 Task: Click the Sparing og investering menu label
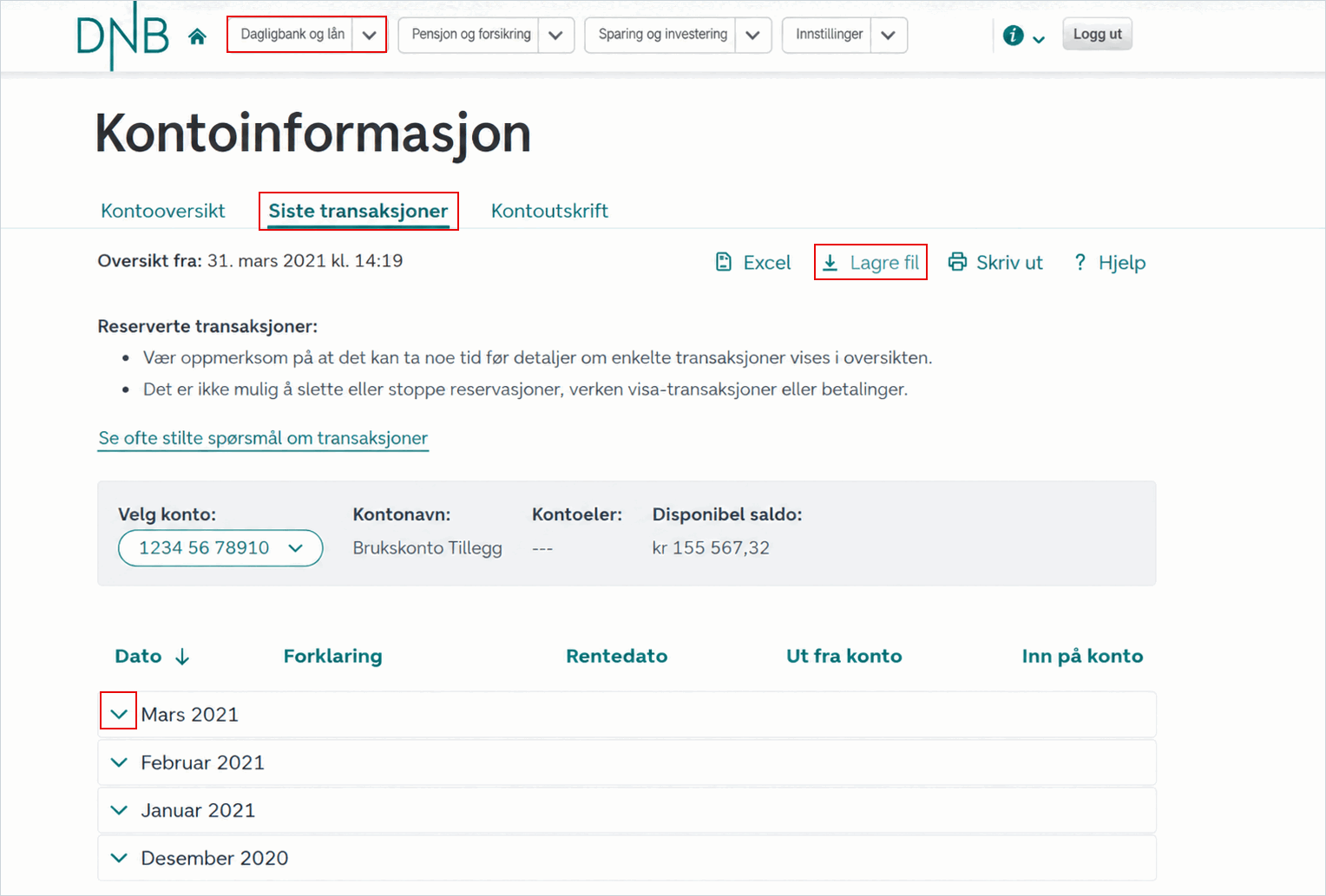[x=663, y=35]
